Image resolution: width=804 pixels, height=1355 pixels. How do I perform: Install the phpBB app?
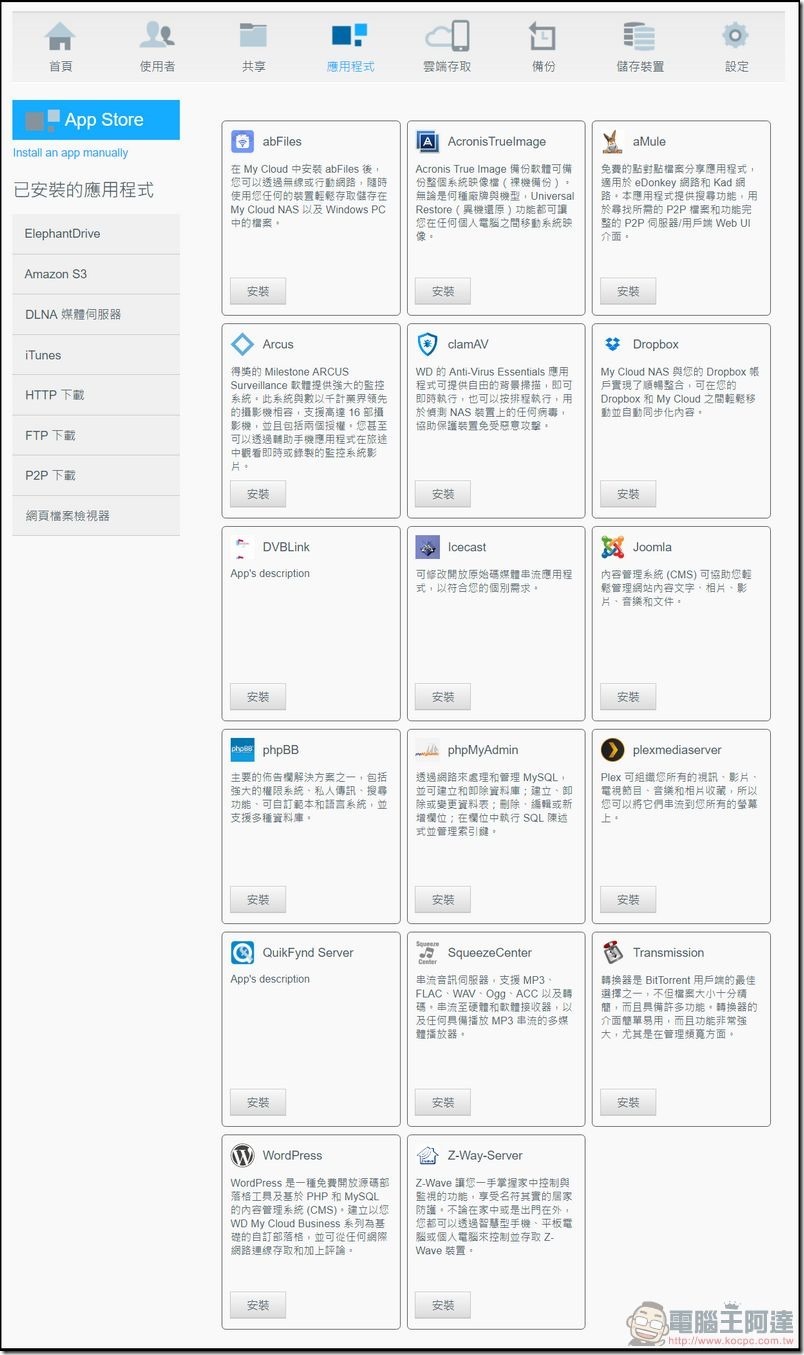[x=258, y=900]
